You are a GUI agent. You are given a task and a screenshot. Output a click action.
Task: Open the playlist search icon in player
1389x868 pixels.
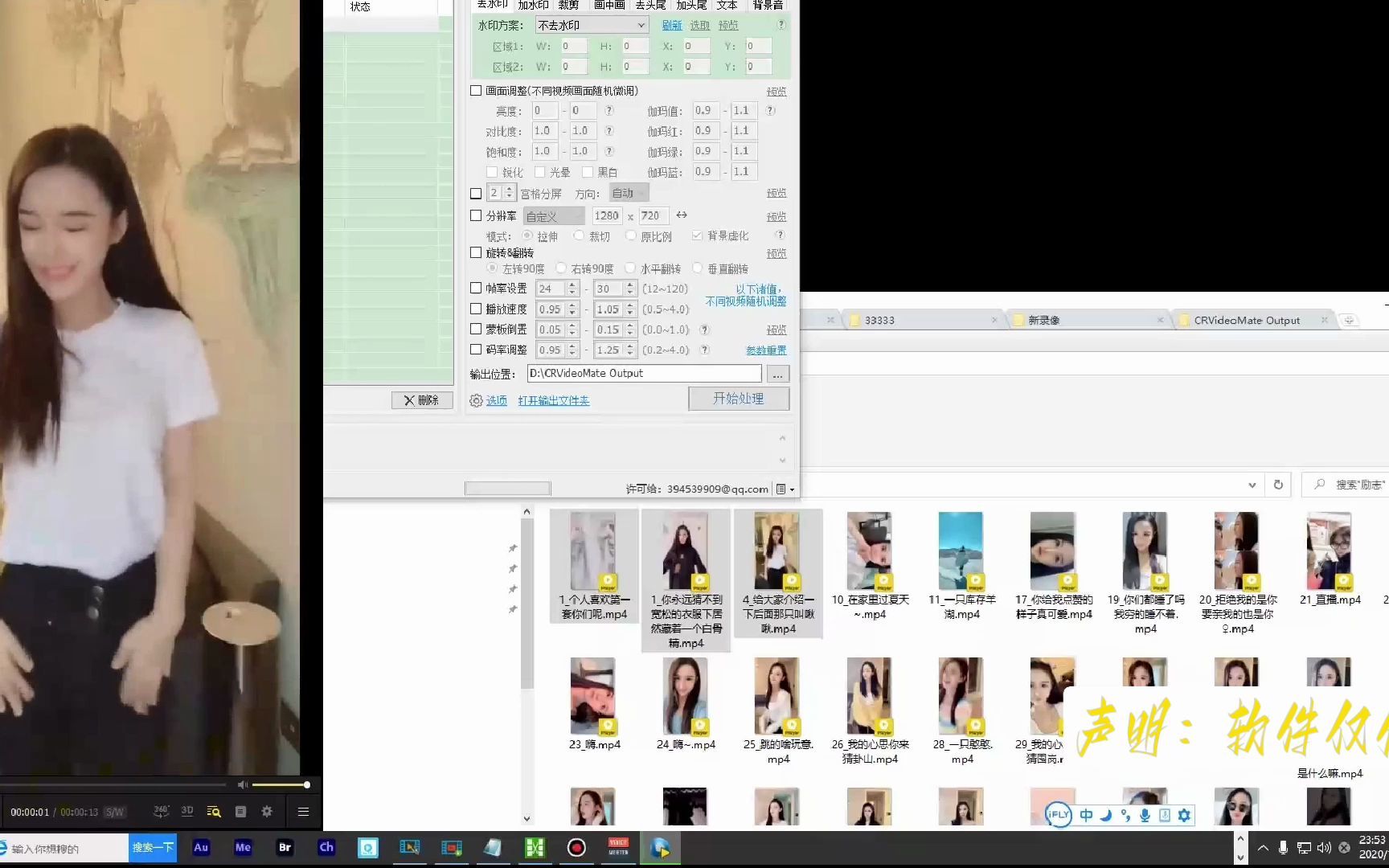point(214,812)
